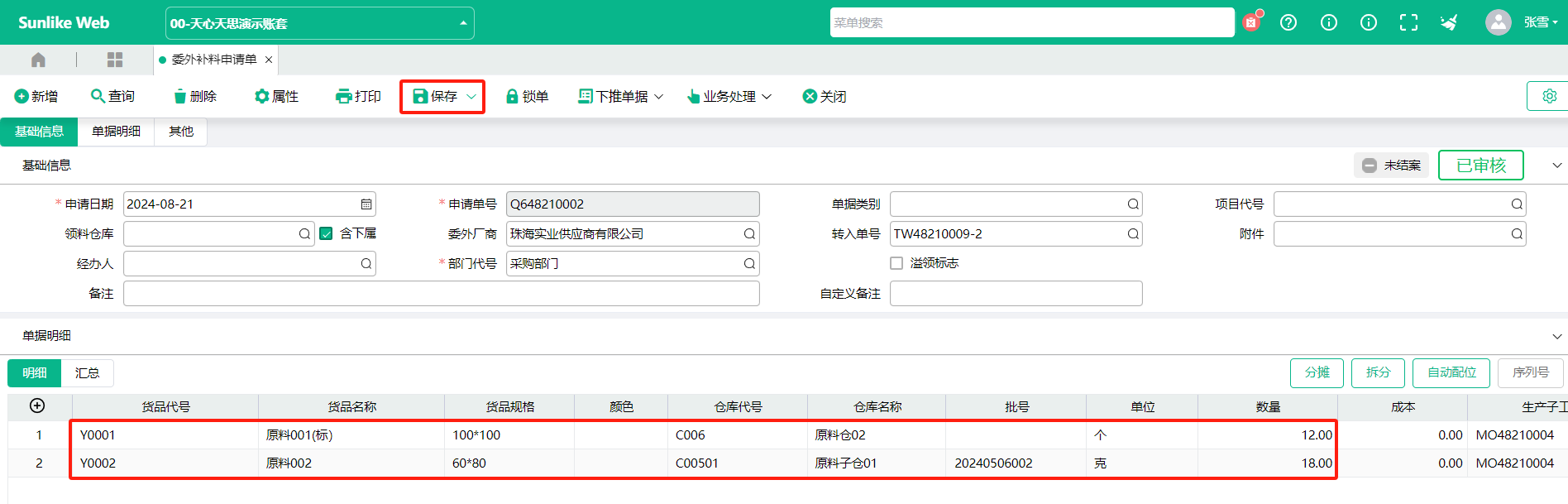Add a row with the plus icon
This screenshot has width=1568, height=504.
tap(37, 406)
